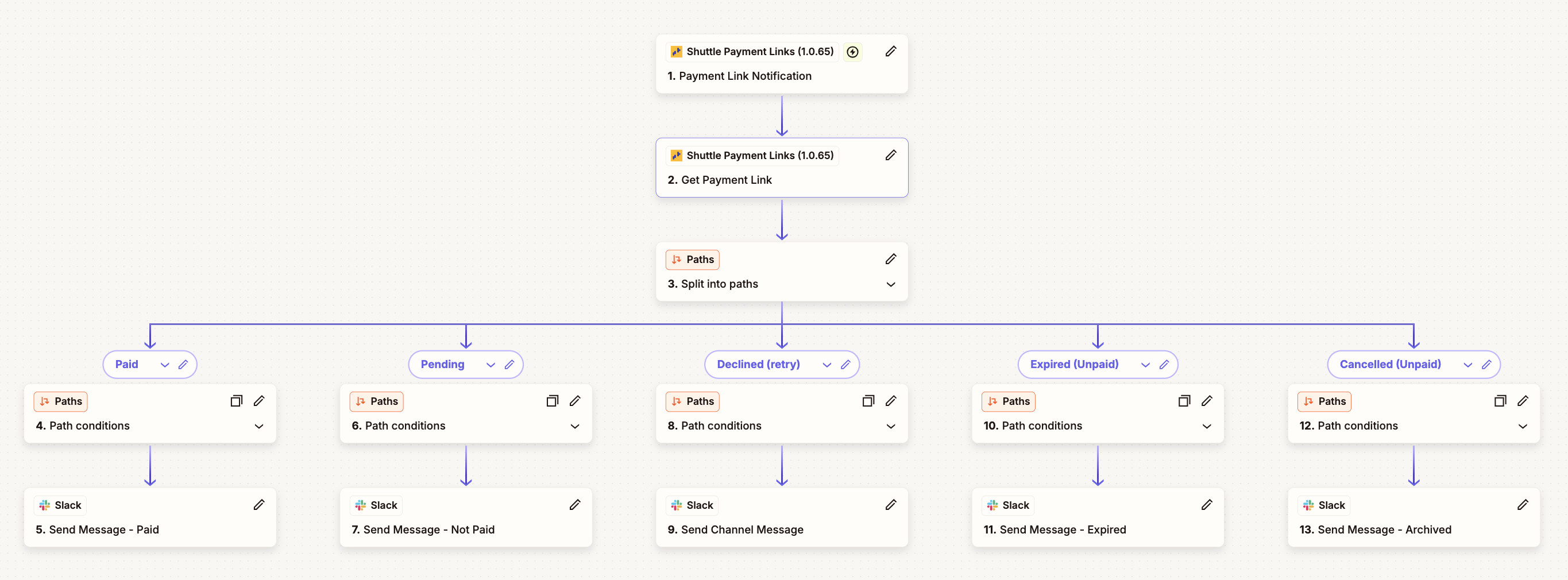This screenshot has height=580, width=1568.
Task: Duplicate step 8 Path conditions
Action: [868, 401]
